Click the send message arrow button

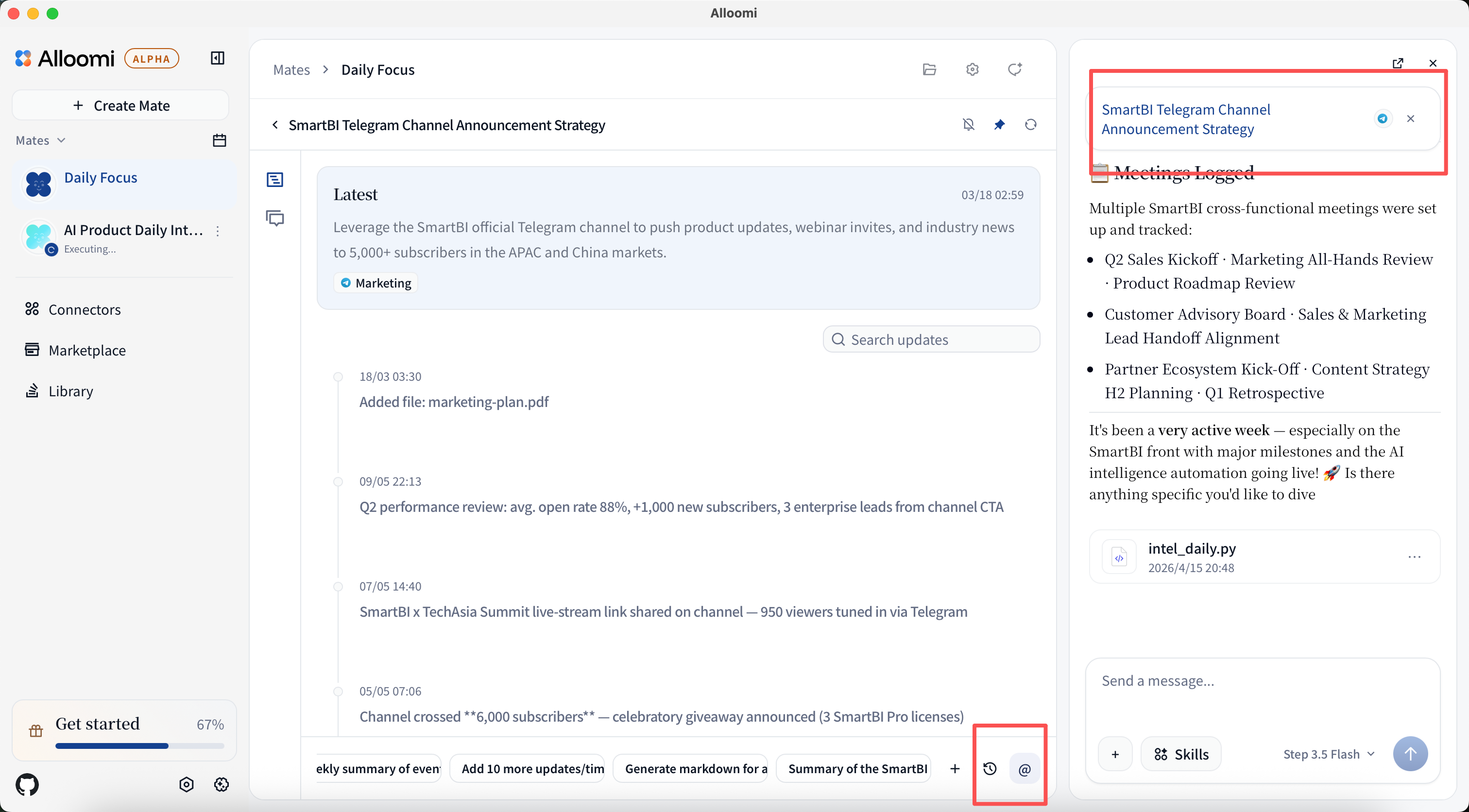pos(1410,754)
